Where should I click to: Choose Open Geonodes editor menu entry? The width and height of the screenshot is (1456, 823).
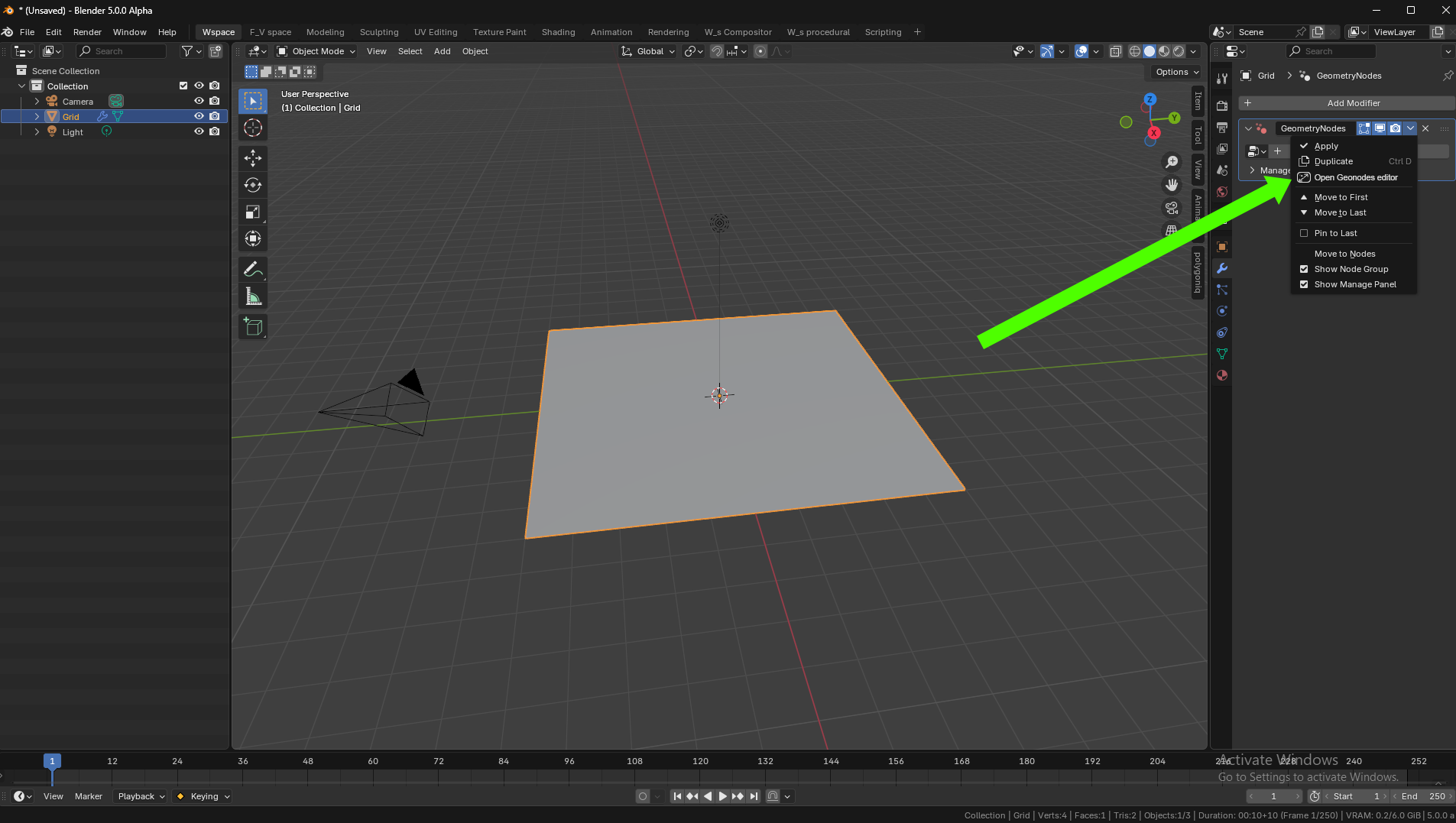pyautogui.click(x=1354, y=177)
